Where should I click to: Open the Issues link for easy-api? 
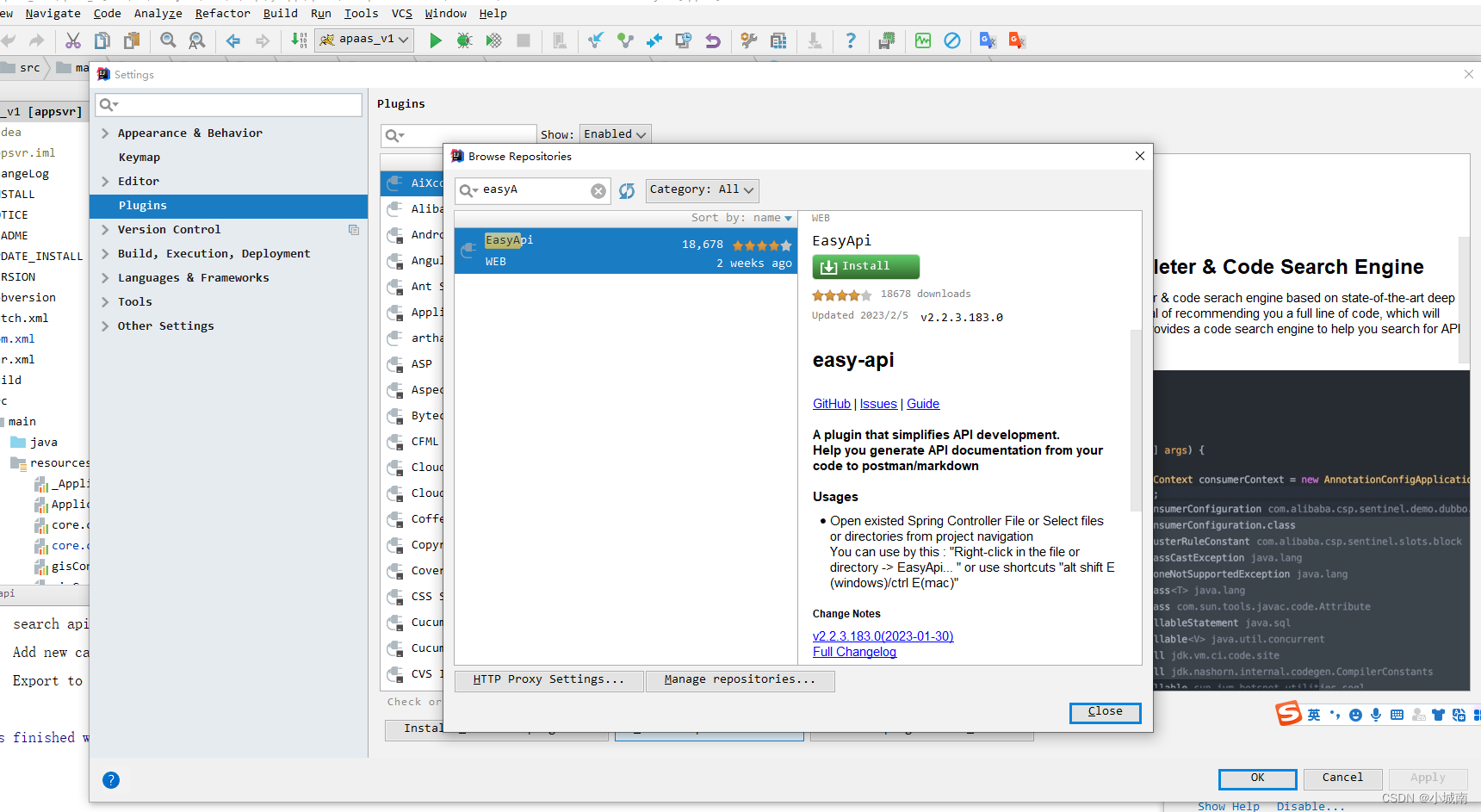(x=878, y=404)
